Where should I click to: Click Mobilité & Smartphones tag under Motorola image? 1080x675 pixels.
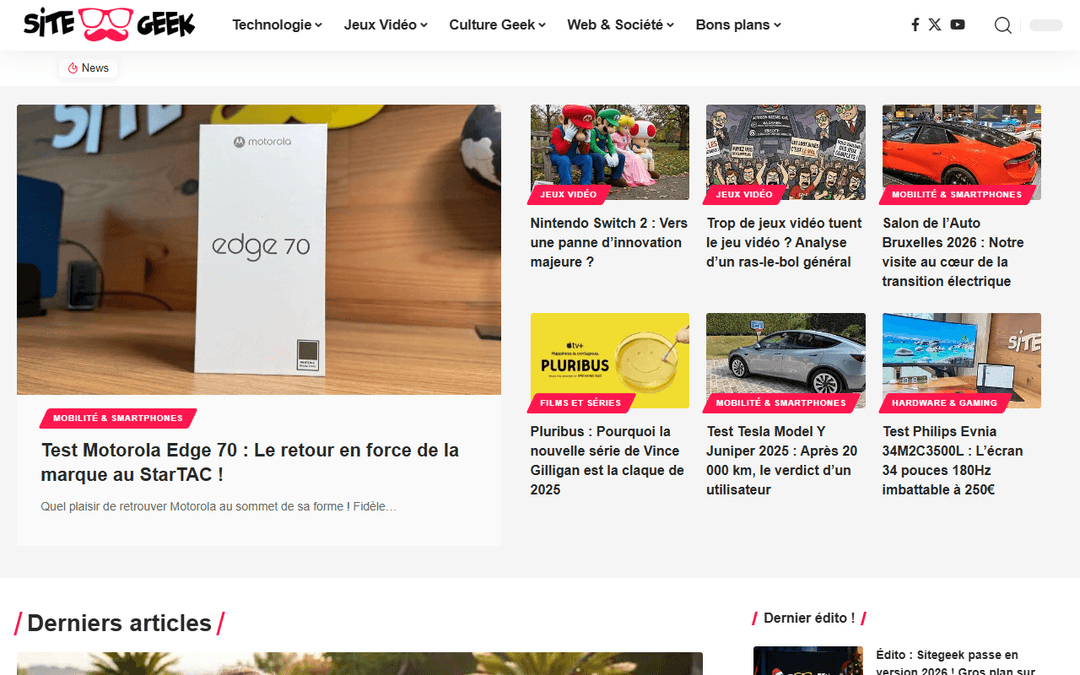118,418
